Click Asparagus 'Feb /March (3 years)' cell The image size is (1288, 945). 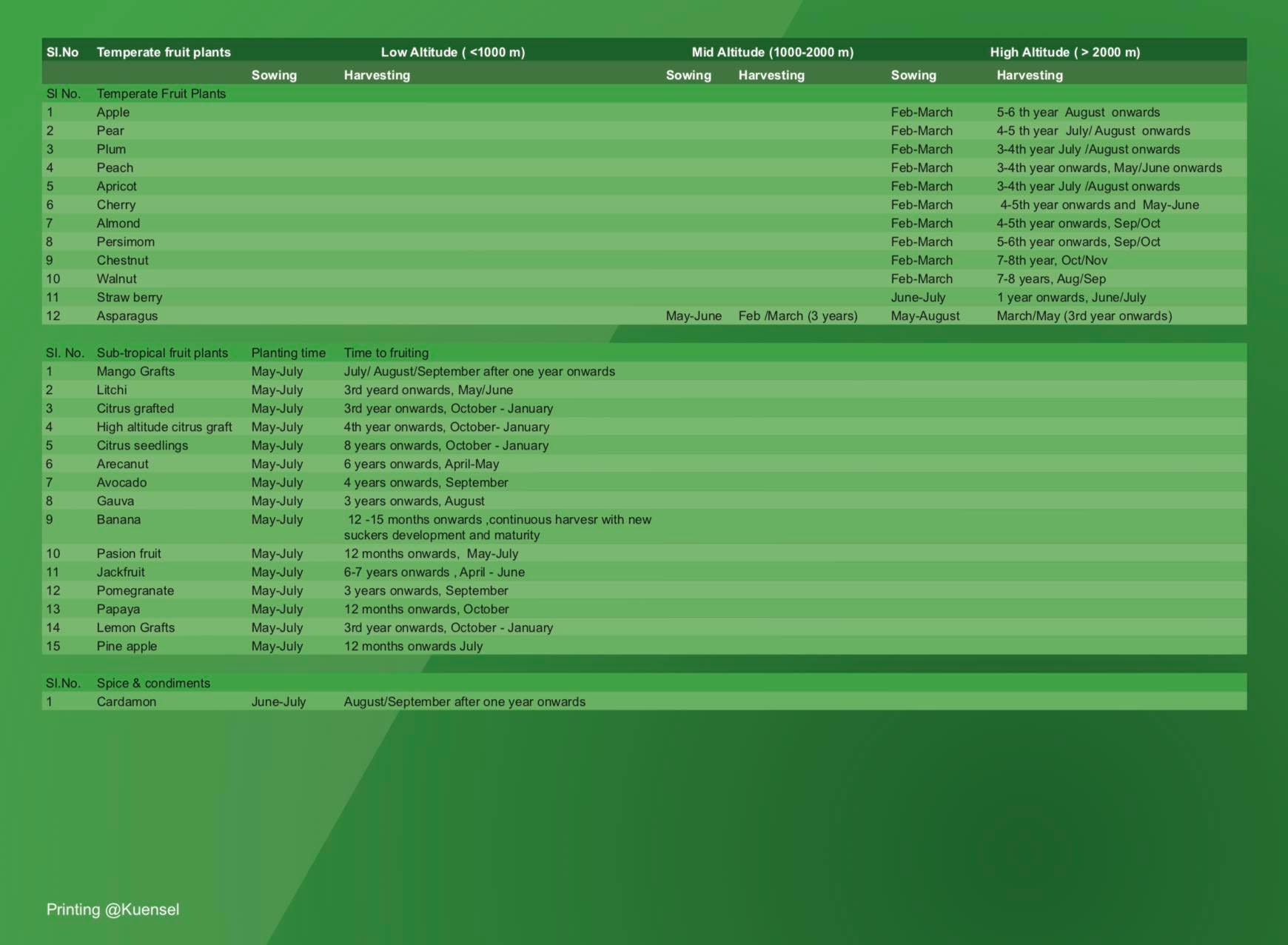798,315
